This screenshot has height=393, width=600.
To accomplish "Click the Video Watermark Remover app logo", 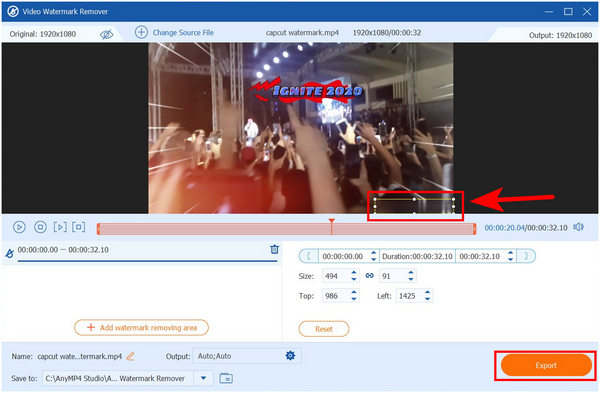I will 13,11.
